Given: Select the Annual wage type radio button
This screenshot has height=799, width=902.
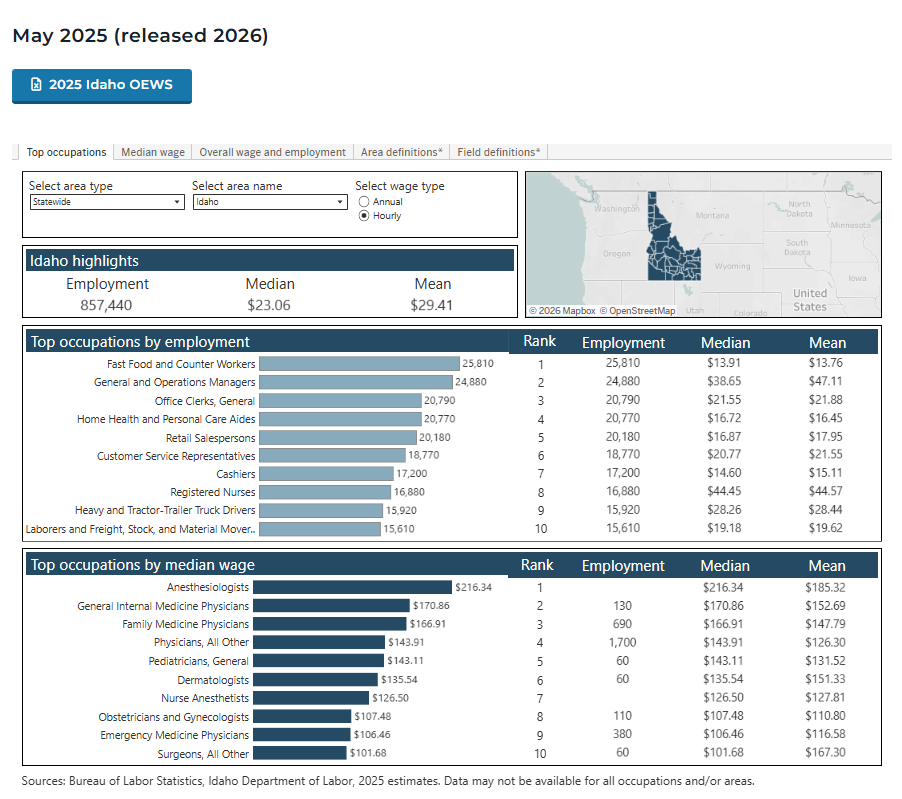Looking at the screenshot, I should coord(364,202).
